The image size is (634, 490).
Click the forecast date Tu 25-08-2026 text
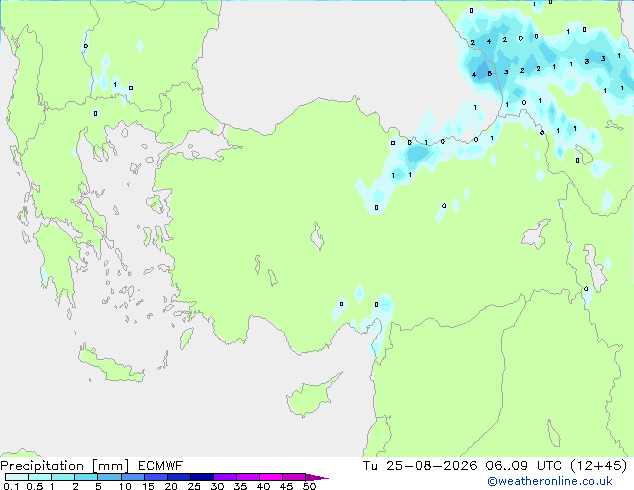(420, 466)
